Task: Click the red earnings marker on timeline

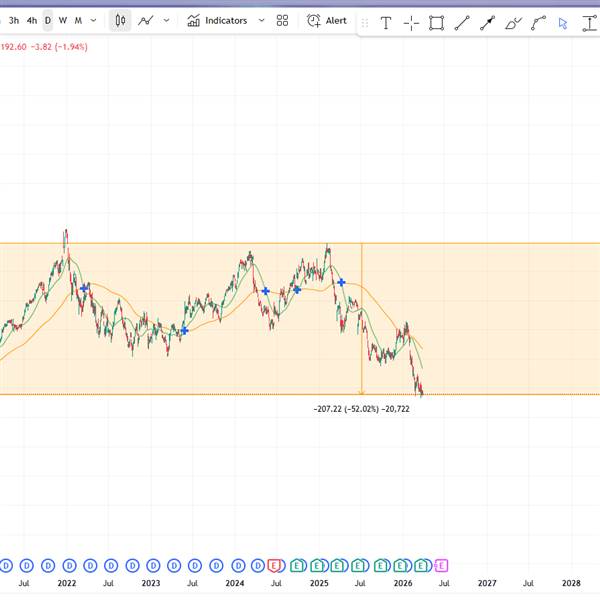Action: (274, 565)
